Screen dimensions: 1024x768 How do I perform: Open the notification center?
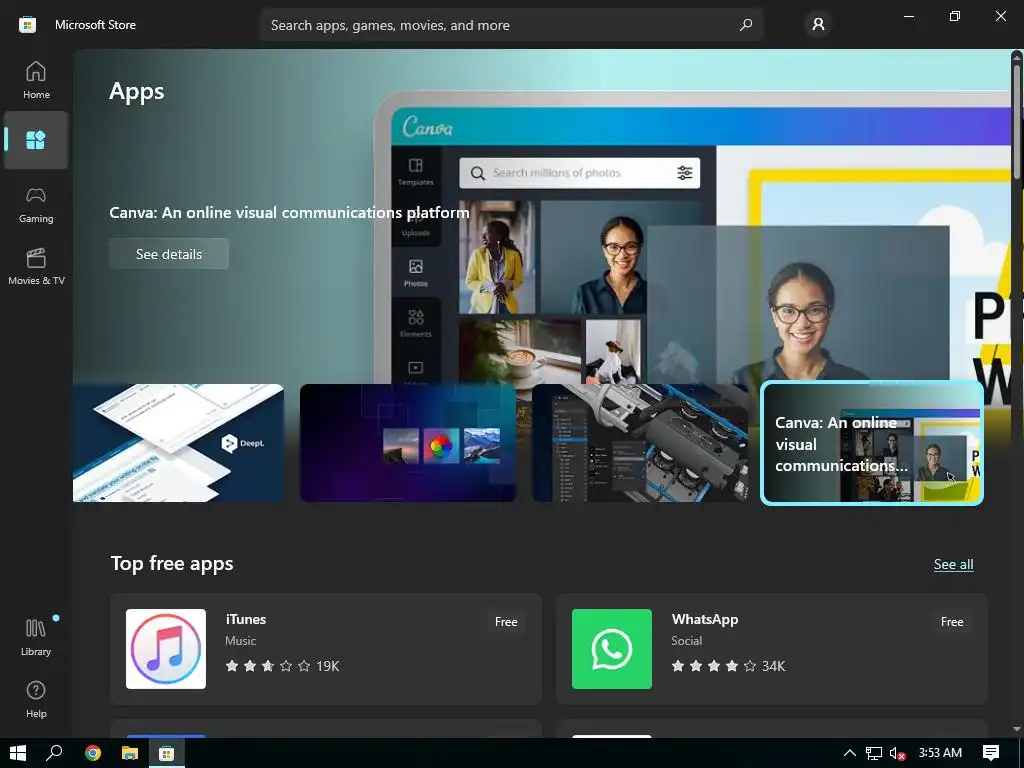coord(991,753)
